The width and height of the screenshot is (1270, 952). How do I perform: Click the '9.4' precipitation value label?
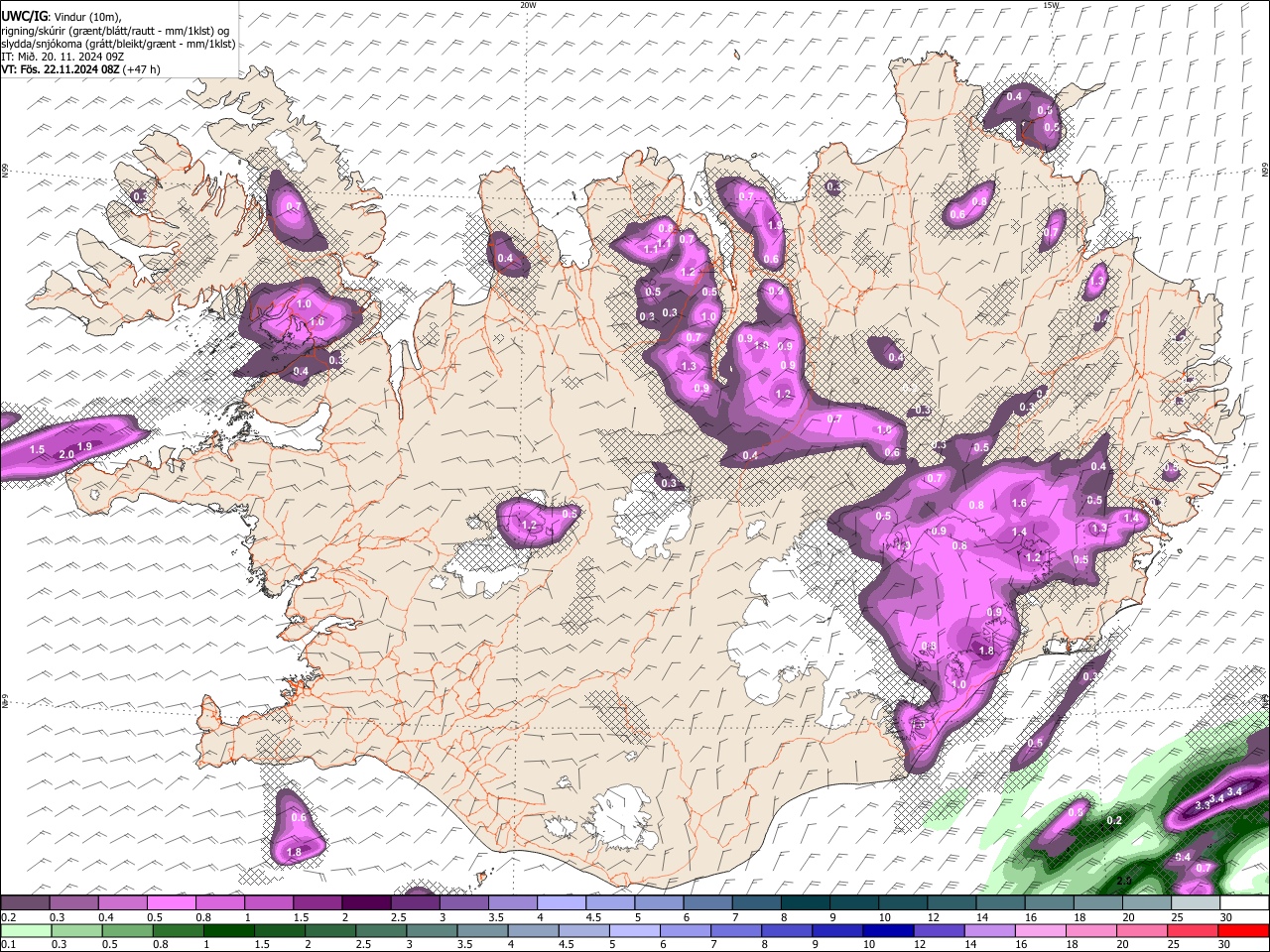click(1183, 857)
